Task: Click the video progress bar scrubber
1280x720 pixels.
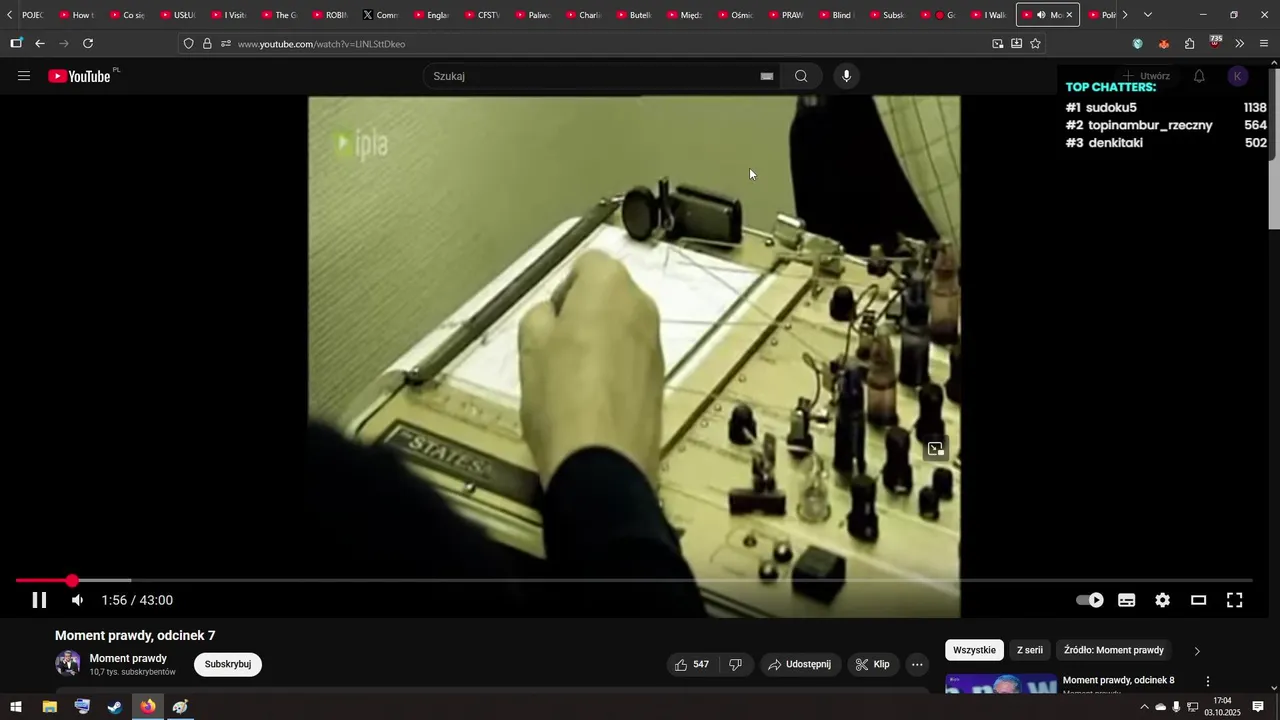Action: tap(72, 581)
